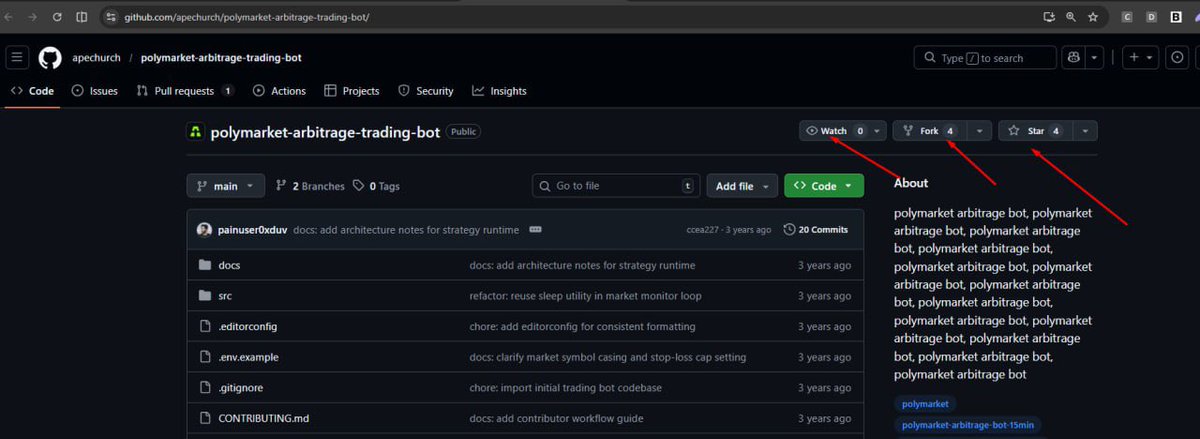This screenshot has width=1200, height=439.
Task: Open the Copilot chat icon
Action: (1075, 58)
